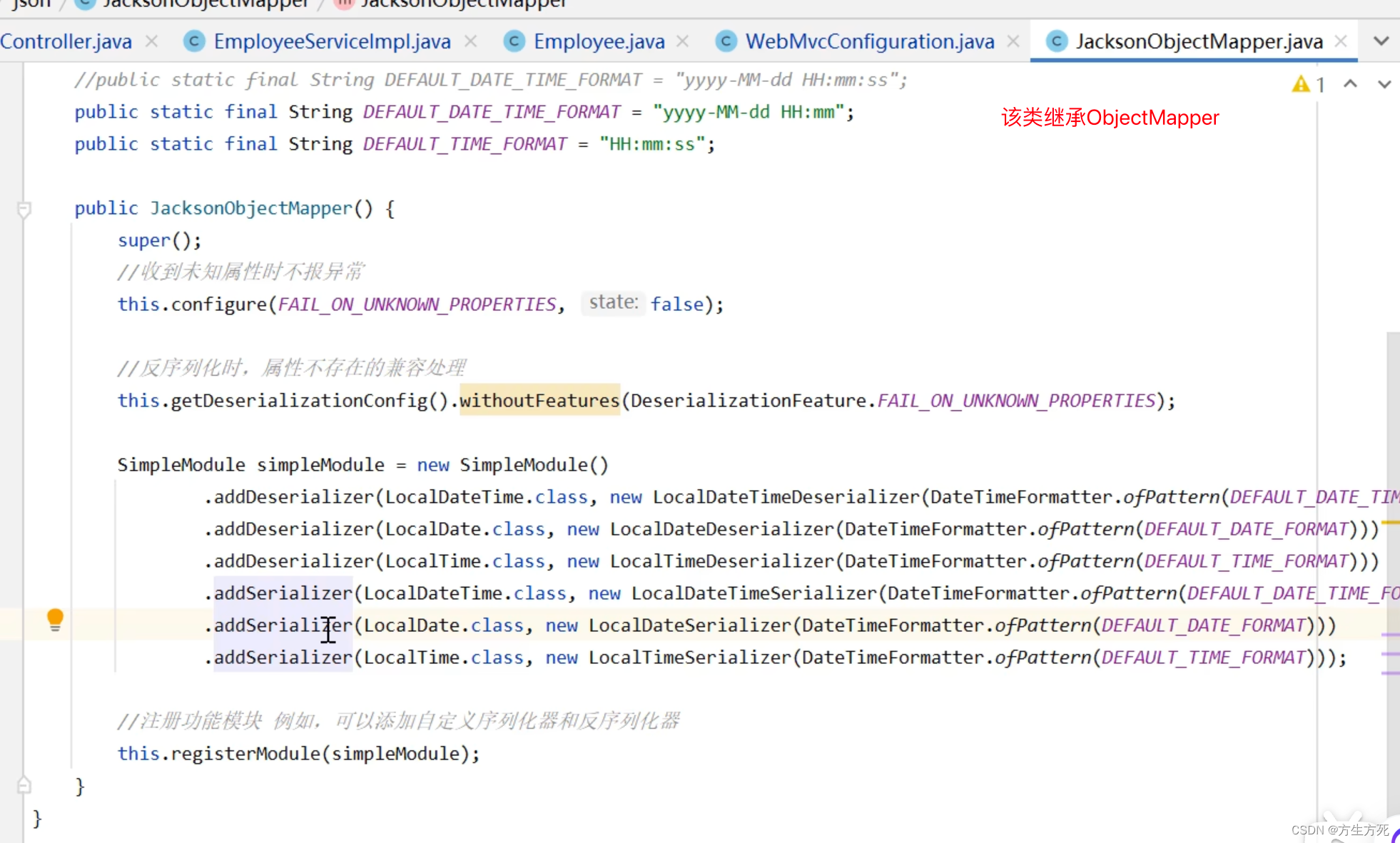Click the yellow lightbulb quick-fix icon

pyautogui.click(x=55, y=619)
